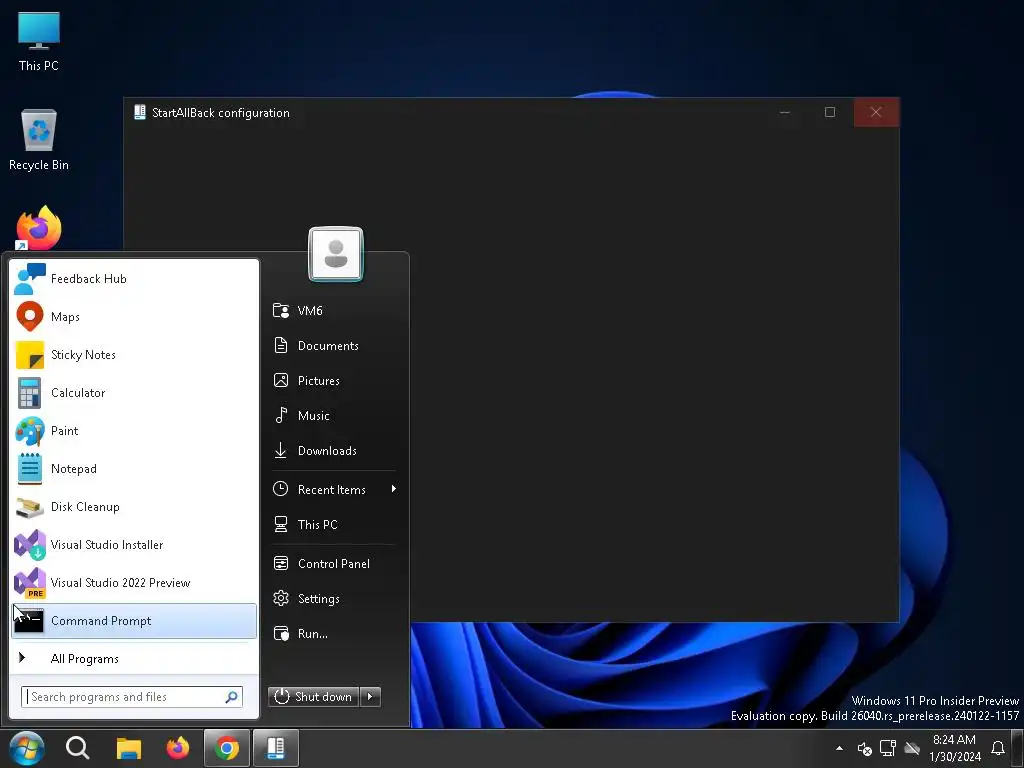This screenshot has width=1024, height=768.
Task: Launch Disk Cleanup
Action: [134, 507]
